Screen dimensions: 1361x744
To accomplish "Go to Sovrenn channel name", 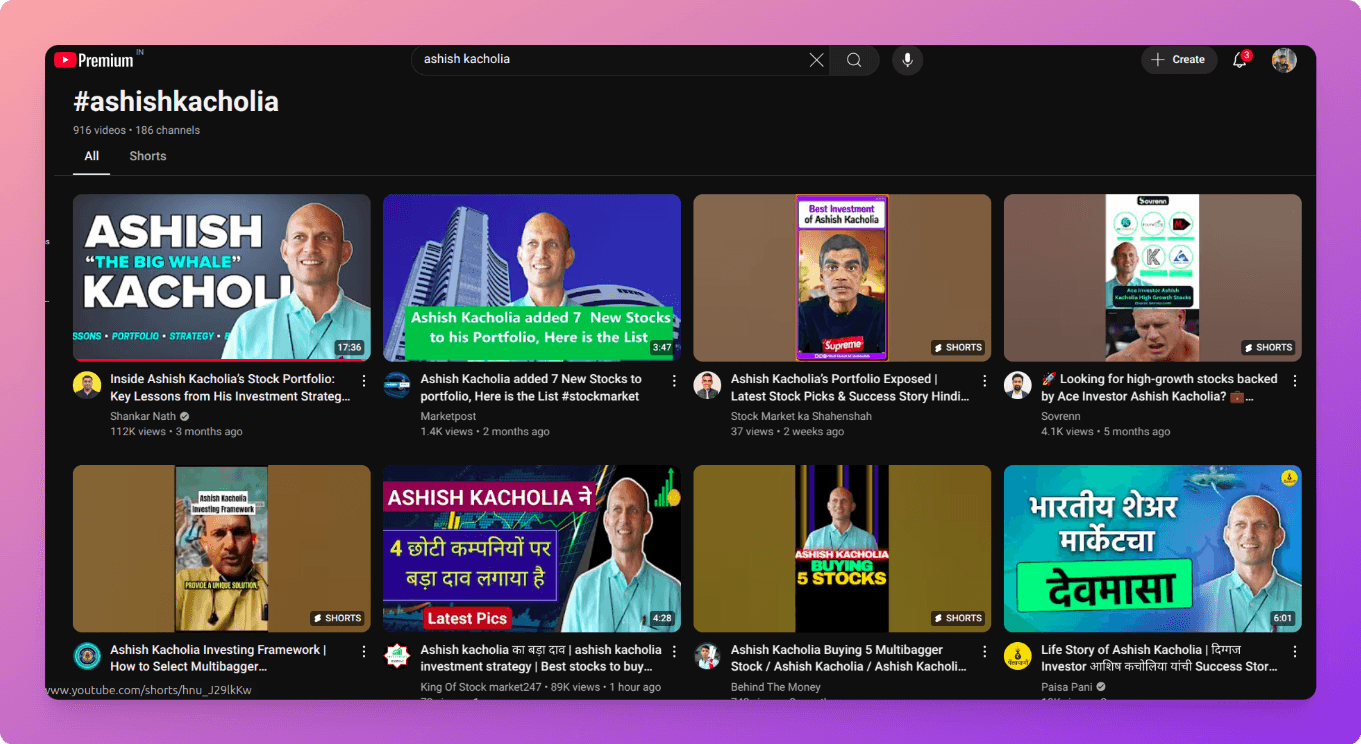I will click(x=1061, y=416).
